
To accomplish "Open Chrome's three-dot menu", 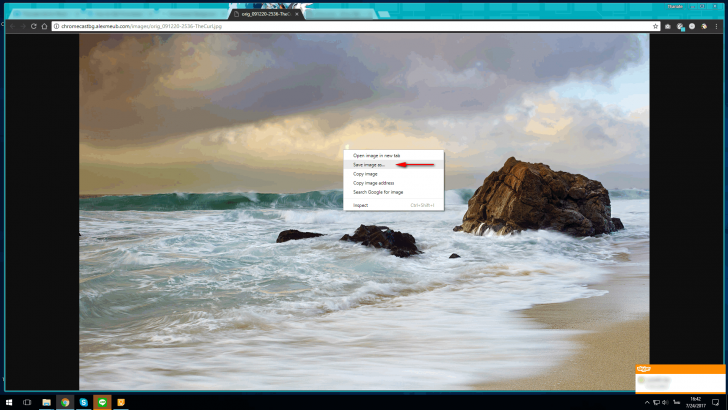I will click(716, 26).
